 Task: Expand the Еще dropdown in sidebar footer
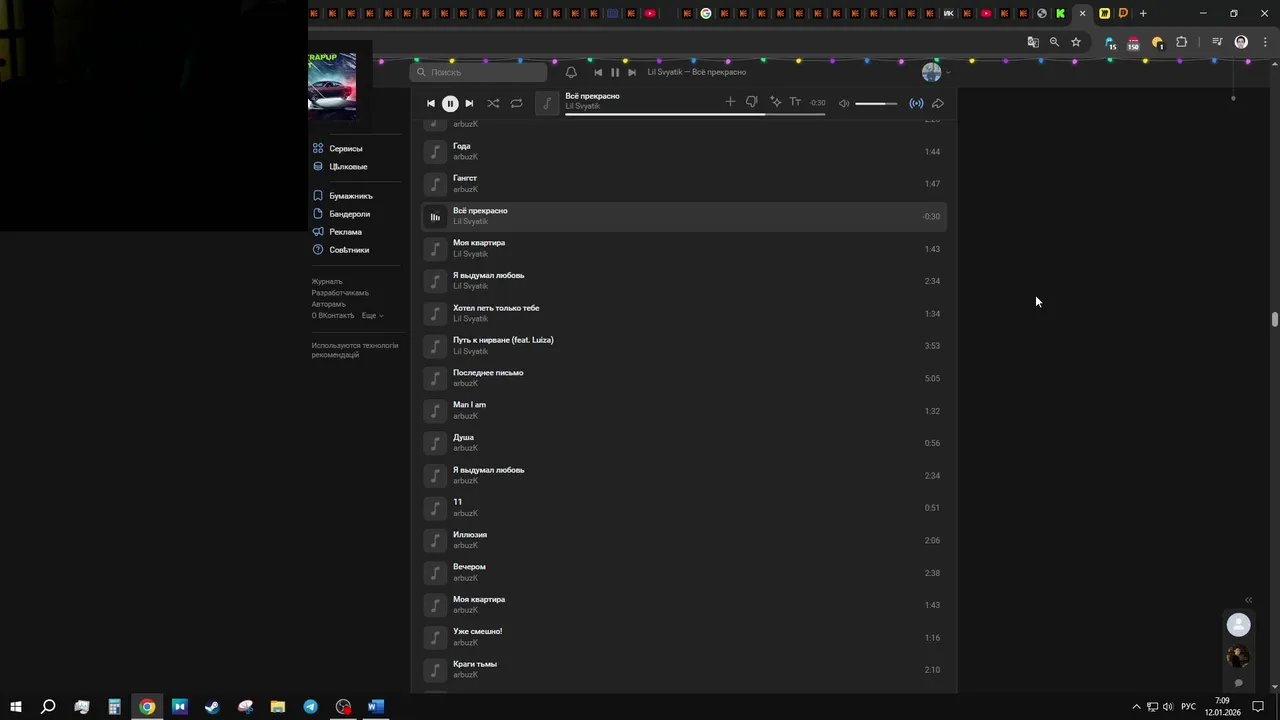coord(372,315)
